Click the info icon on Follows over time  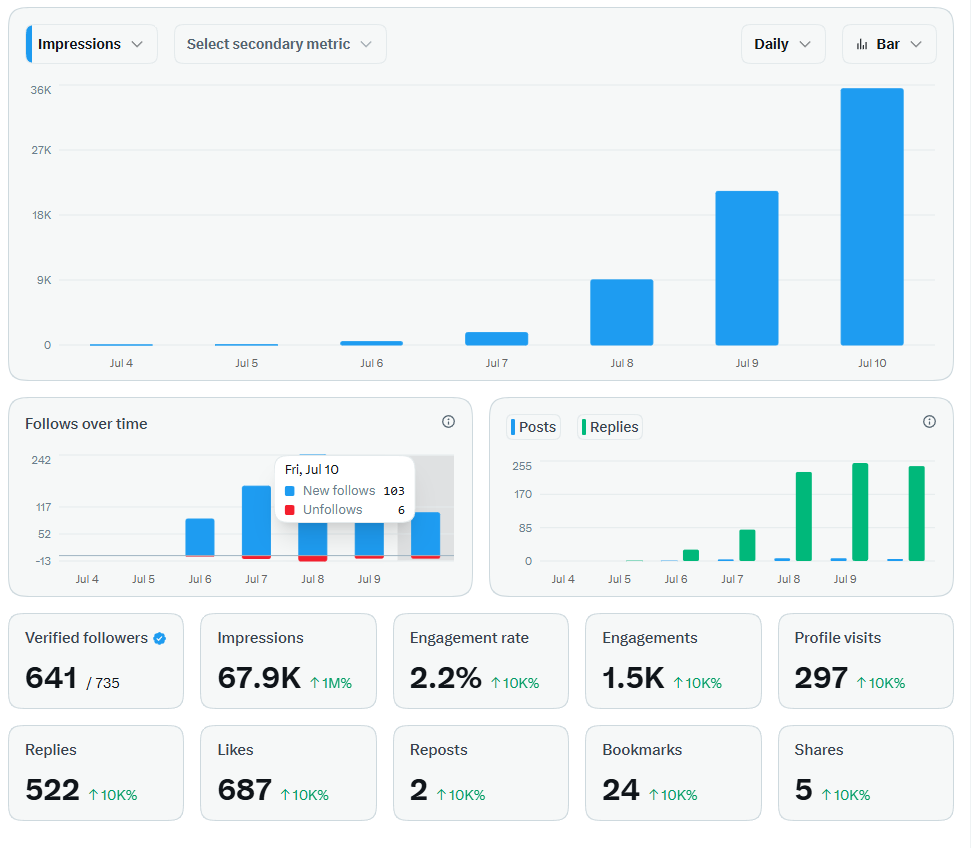[x=448, y=422]
